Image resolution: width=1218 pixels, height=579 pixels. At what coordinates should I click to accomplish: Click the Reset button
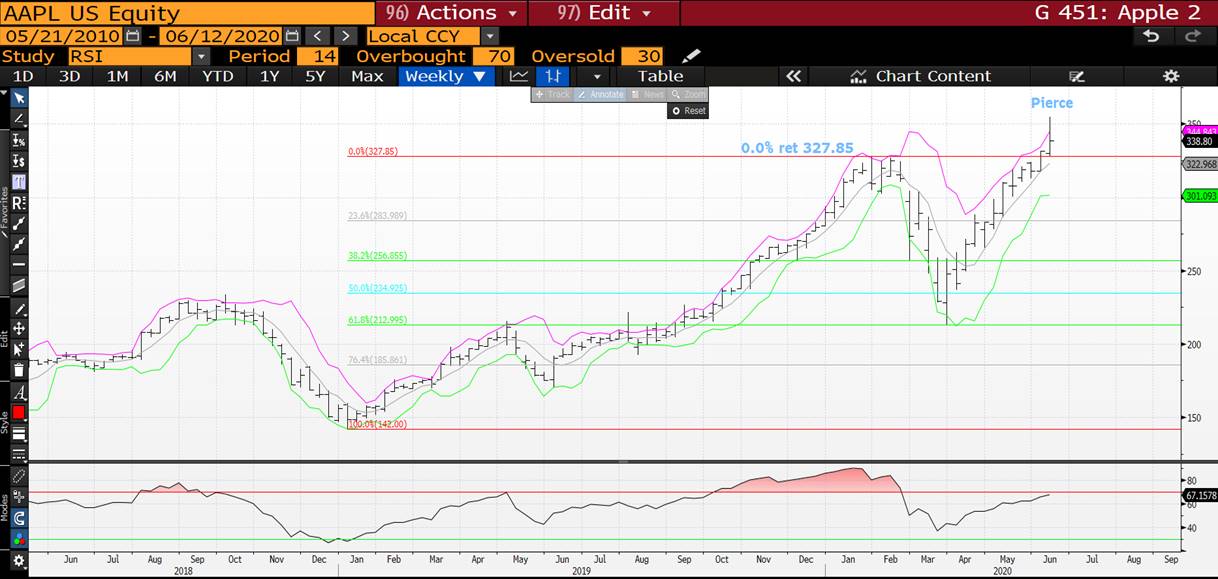click(x=688, y=111)
